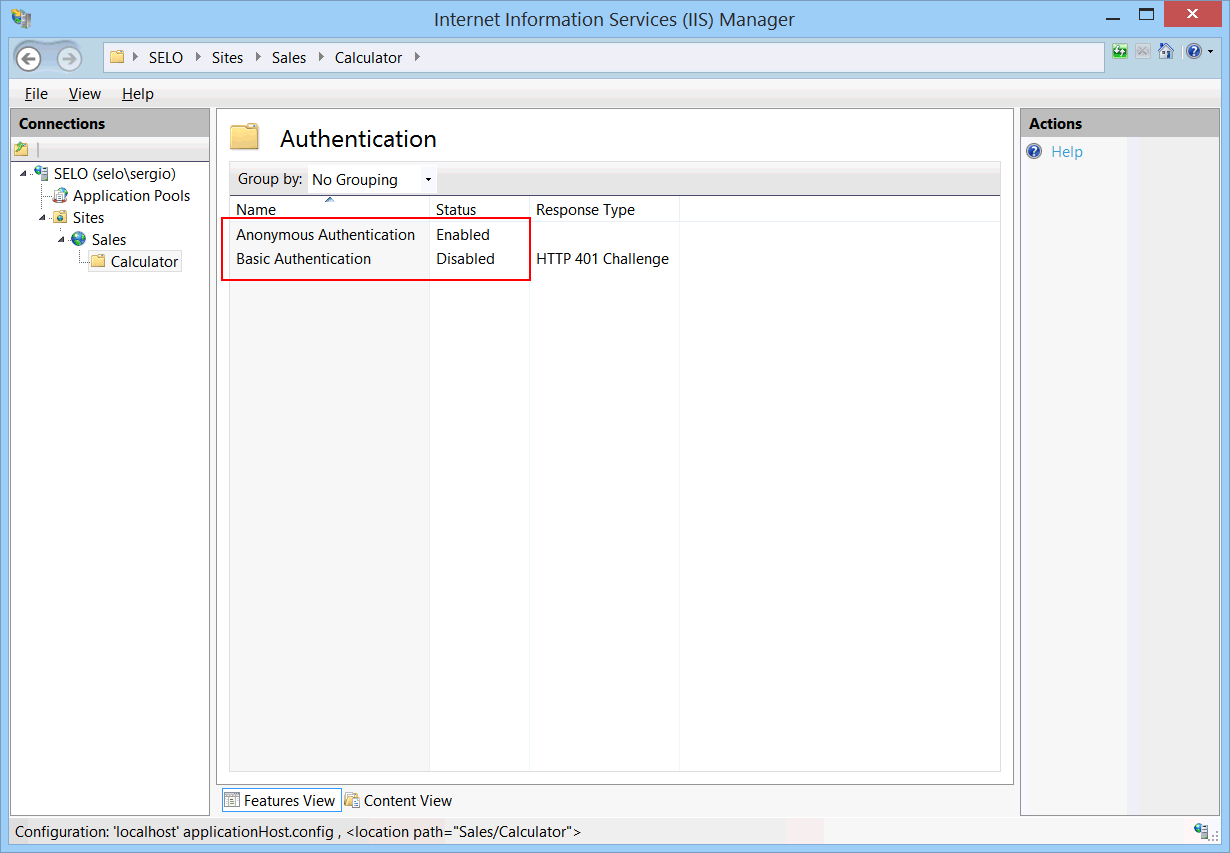Click the IIS Manager title bar icon
Screen dimensions: 1230x853
(21, 17)
